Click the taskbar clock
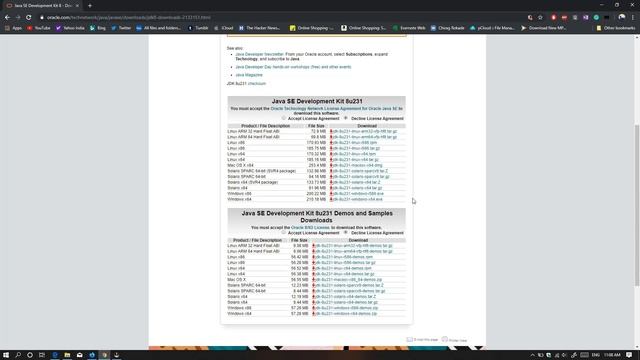 point(612,355)
